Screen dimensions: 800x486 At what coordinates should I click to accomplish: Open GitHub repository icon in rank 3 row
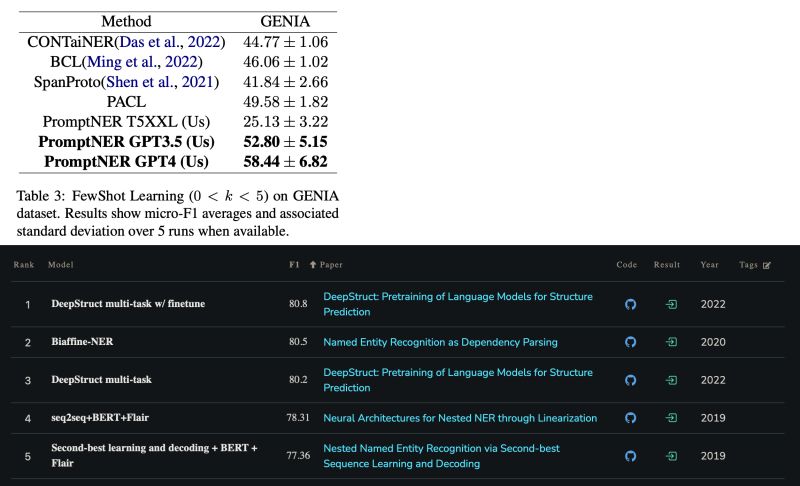[x=630, y=380]
